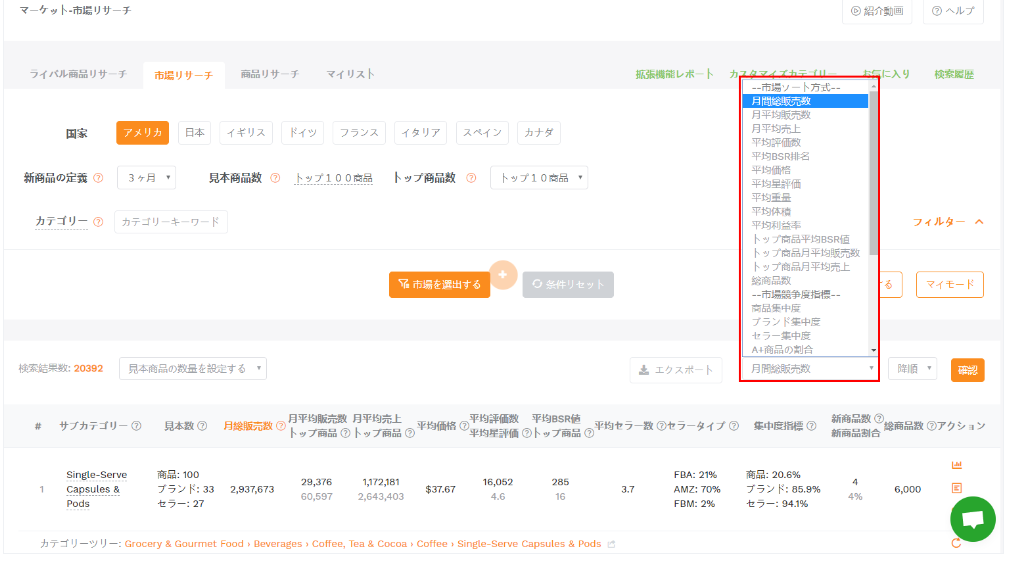Open the green chat support bubble
The height and width of the screenshot is (561, 1013).
tap(973, 520)
